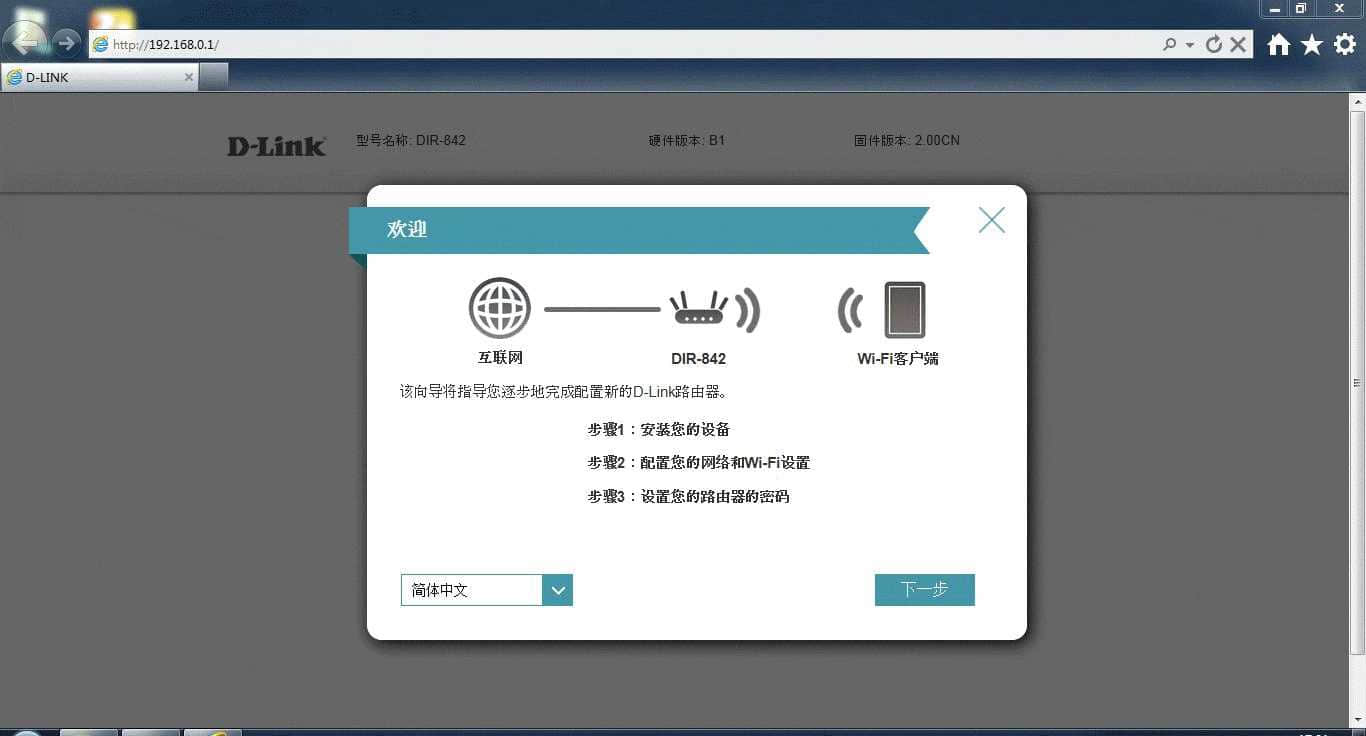
Task: Restore the browser window size
Action: click(1300, 8)
